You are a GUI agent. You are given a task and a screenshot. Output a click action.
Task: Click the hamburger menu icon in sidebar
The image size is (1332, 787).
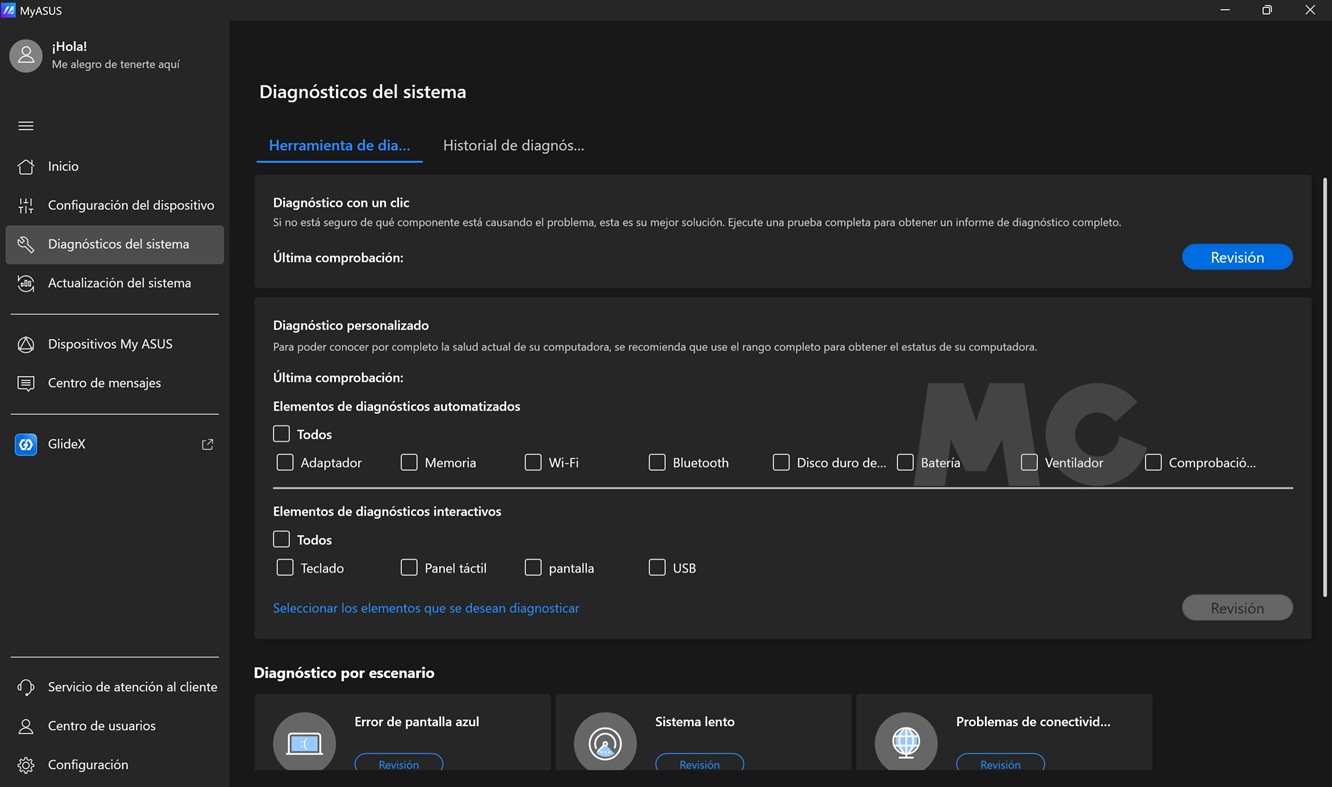click(26, 126)
